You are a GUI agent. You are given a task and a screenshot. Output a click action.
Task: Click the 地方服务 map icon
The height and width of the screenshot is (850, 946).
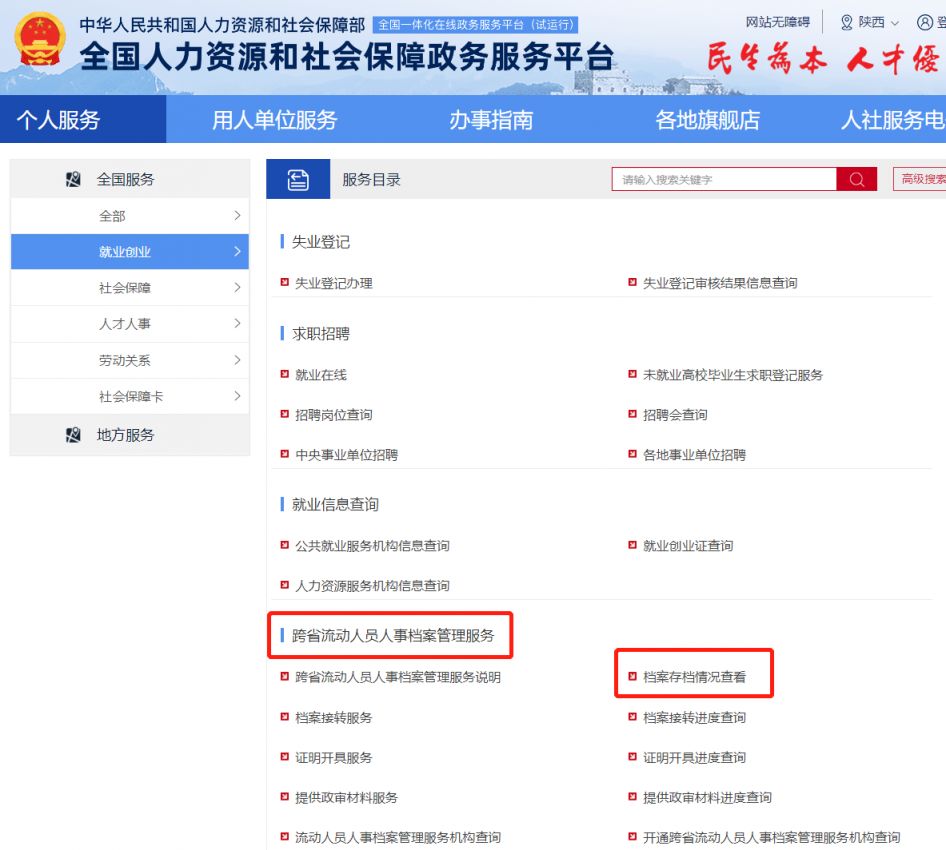point(73,435)
